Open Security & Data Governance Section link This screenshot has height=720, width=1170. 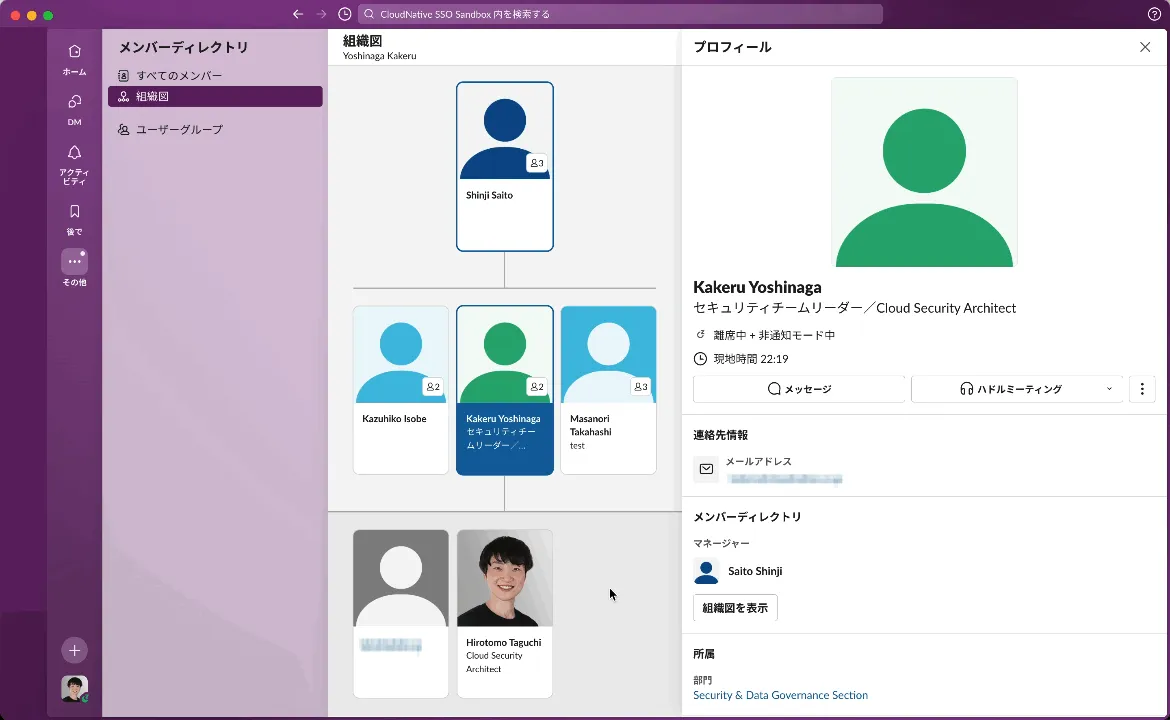coord(780,695)
